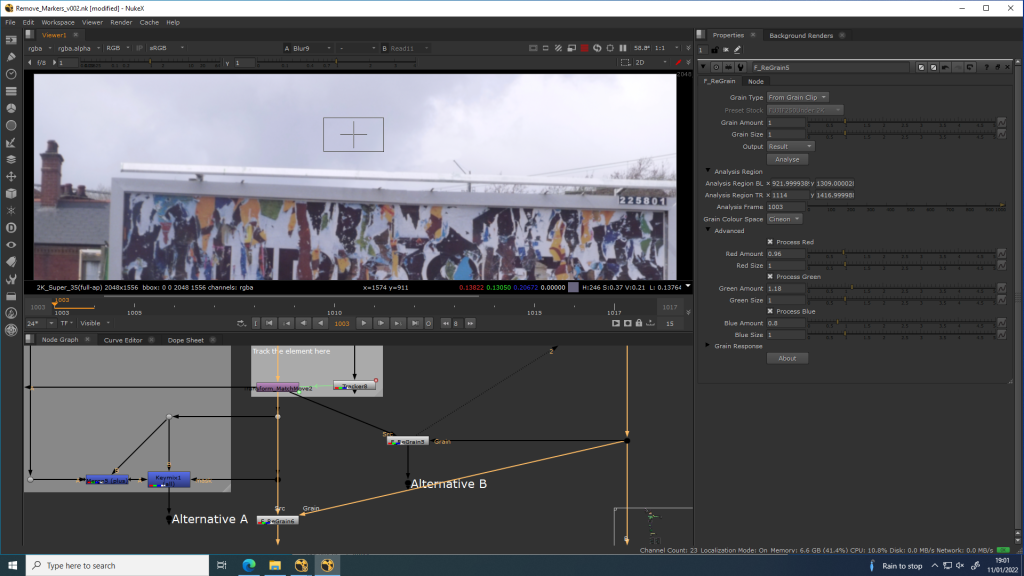The height and width of the screenshot is (576, 1024).
Task: Open the Output Result dropdown
Action: point(790,146)
